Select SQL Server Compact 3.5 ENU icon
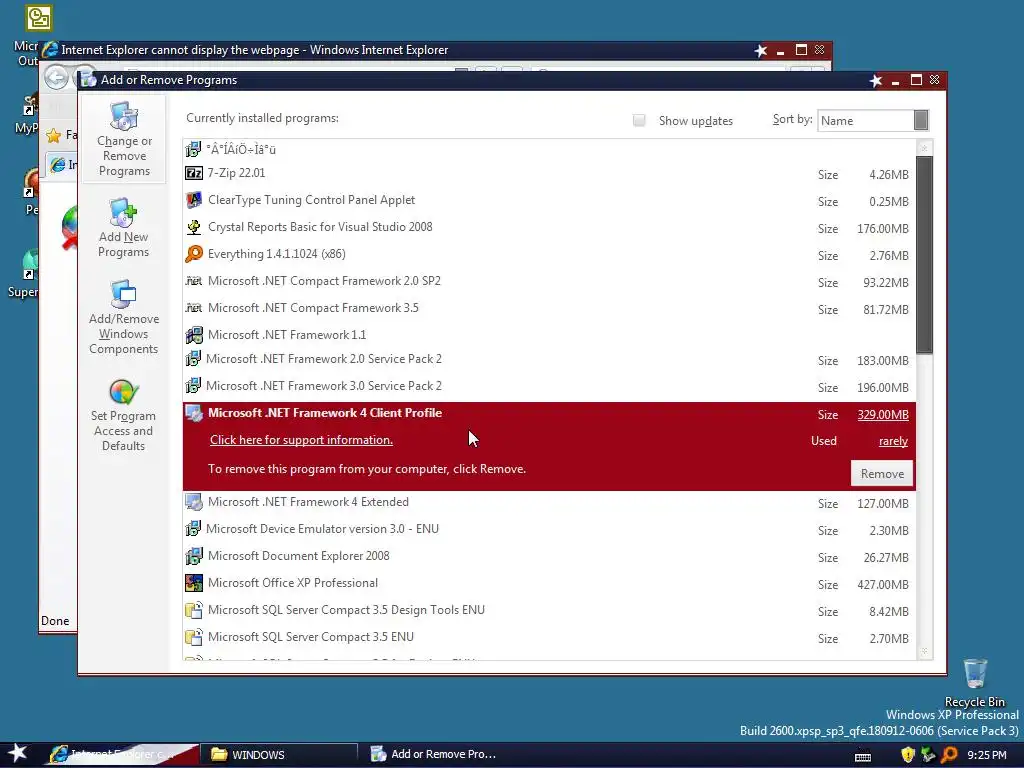The image size is (1024, 768). click(x=194, y=637)
